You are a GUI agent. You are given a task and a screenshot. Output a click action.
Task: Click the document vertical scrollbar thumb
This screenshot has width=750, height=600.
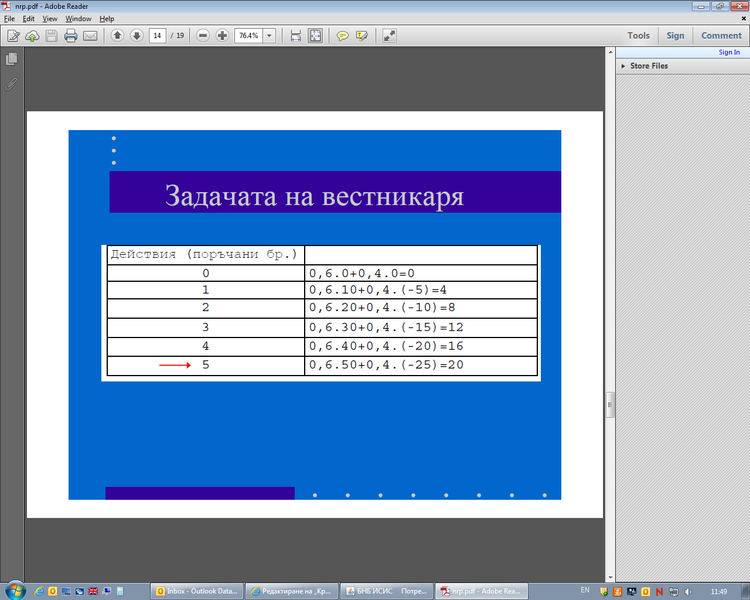(x=610, y=405)
